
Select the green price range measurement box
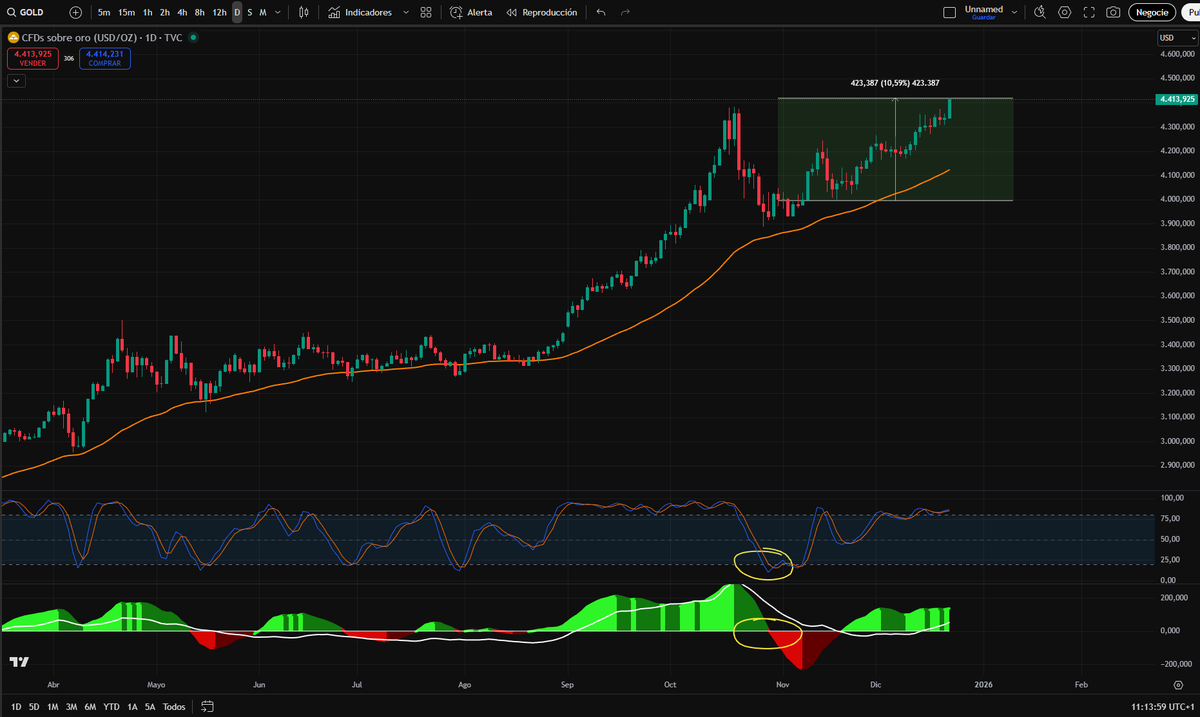895,149
